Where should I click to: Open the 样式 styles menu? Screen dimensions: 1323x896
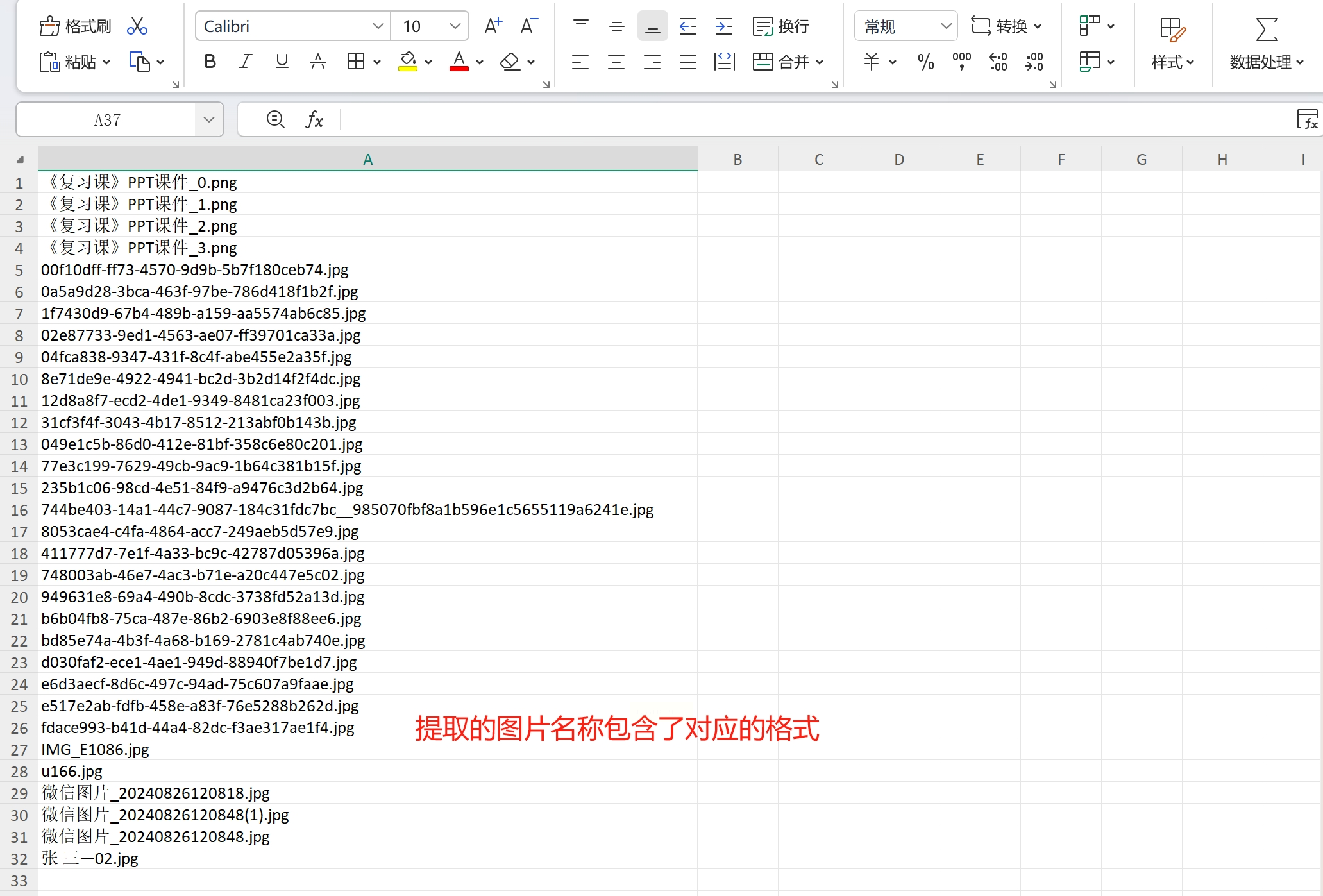tap(1172, 62)
